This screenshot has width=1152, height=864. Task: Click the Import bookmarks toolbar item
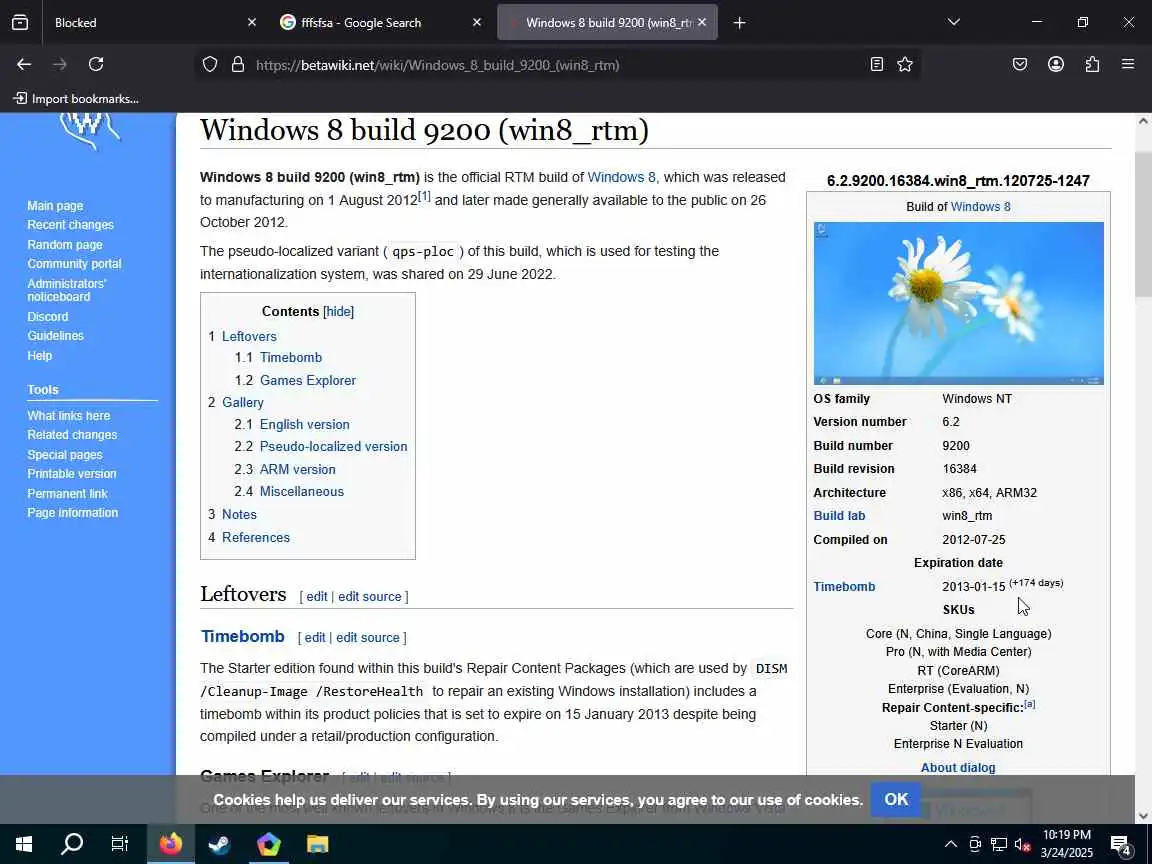pos(76,98)
